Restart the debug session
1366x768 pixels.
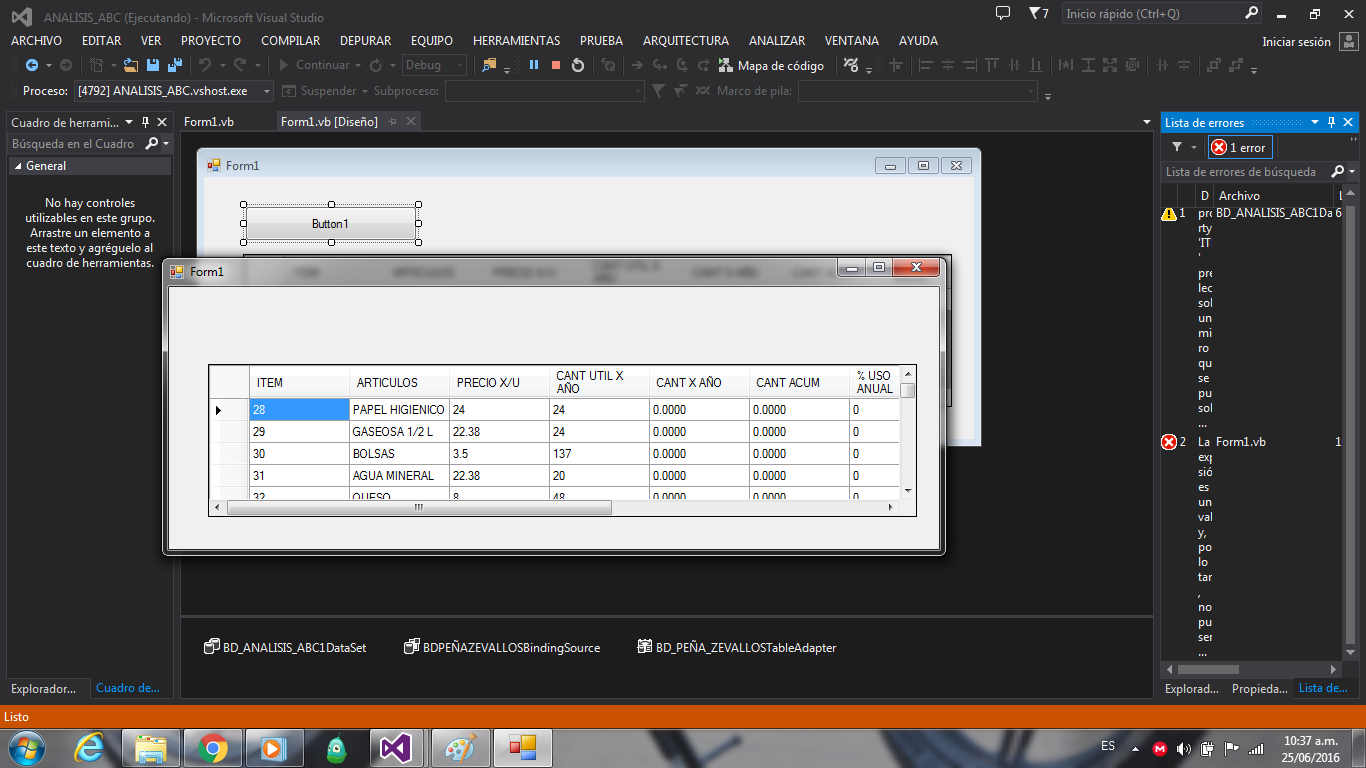578,65
